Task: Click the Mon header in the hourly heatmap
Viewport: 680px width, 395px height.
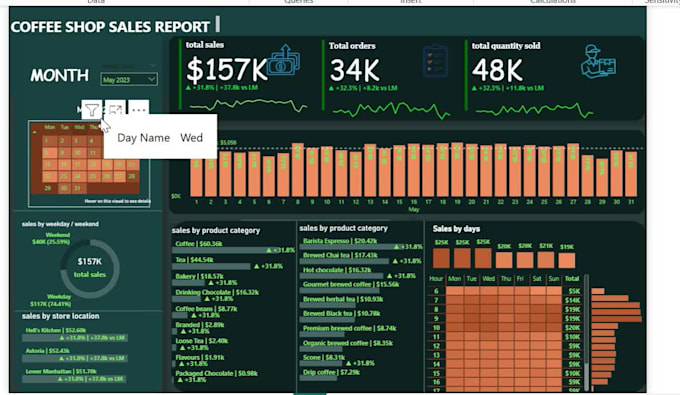Action: [454, 278]
